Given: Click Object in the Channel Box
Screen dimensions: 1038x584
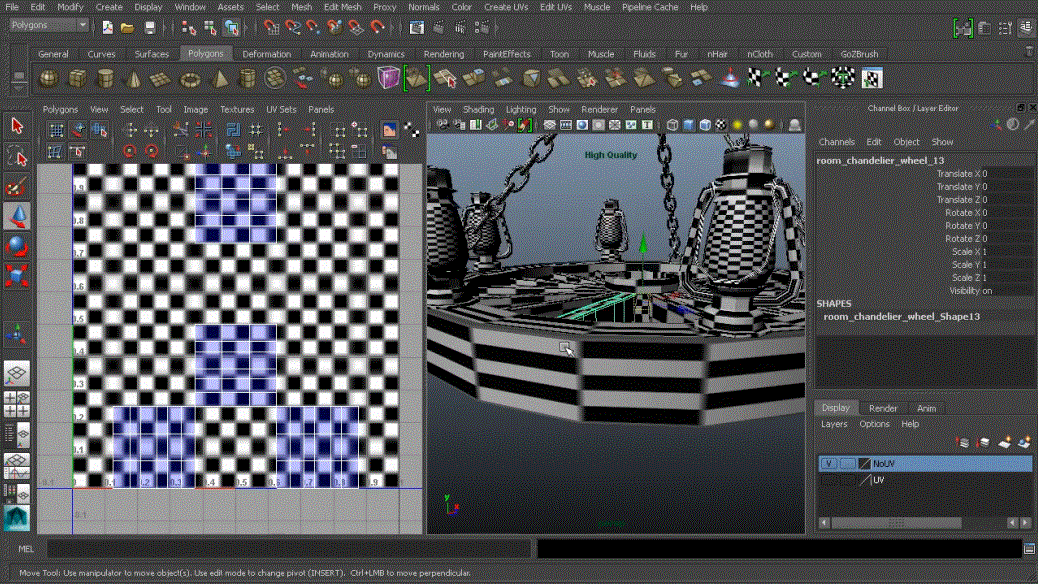Looking at the screenshot, I should pos(906,142).
